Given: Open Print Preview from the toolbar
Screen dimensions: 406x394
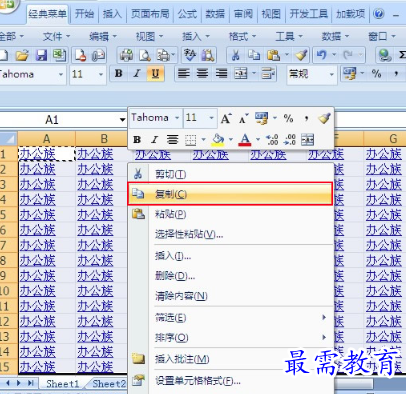Looking at the screenshot, I should coord(145,55).
